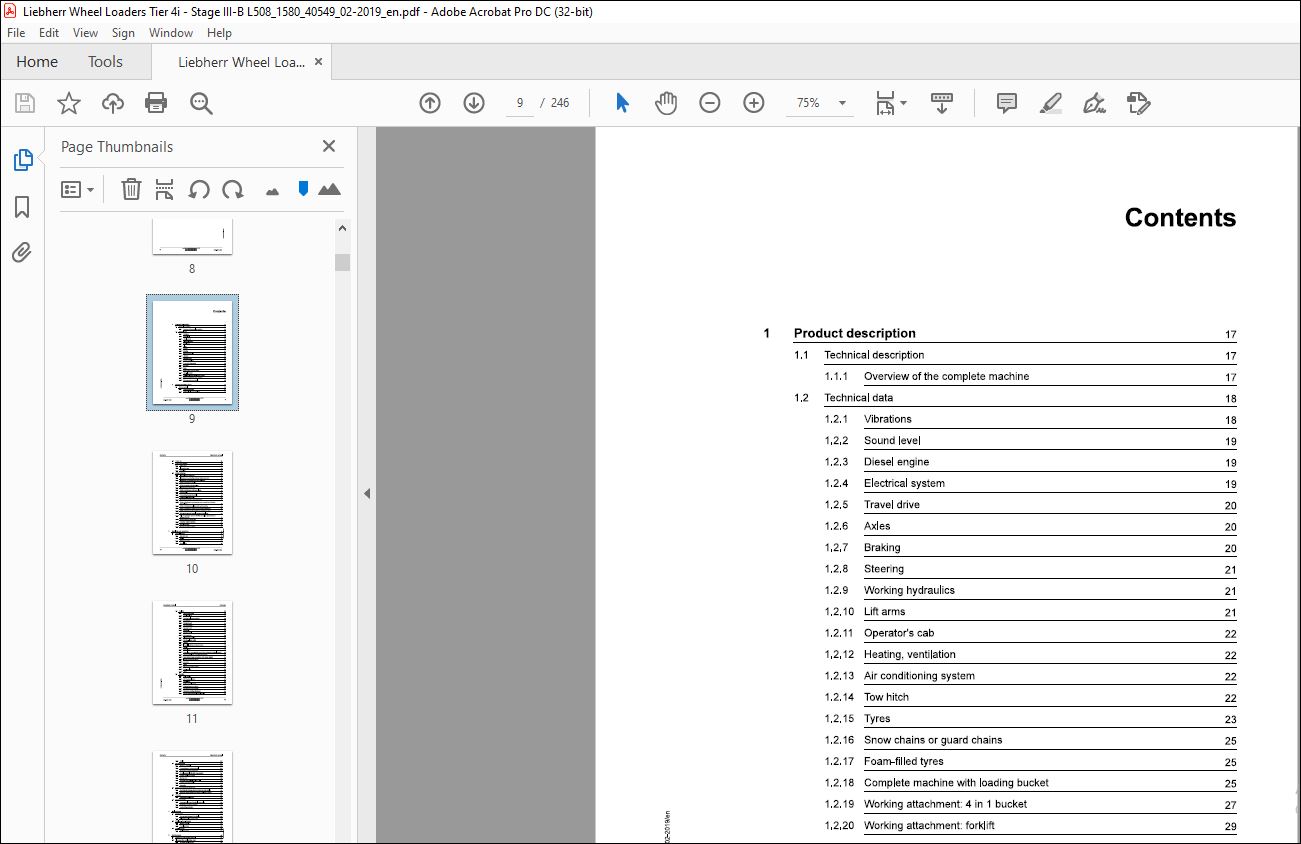Screen dimensions: 1301x844
Task: Upload the file with the cloud icon
Action: coord(113,103)
